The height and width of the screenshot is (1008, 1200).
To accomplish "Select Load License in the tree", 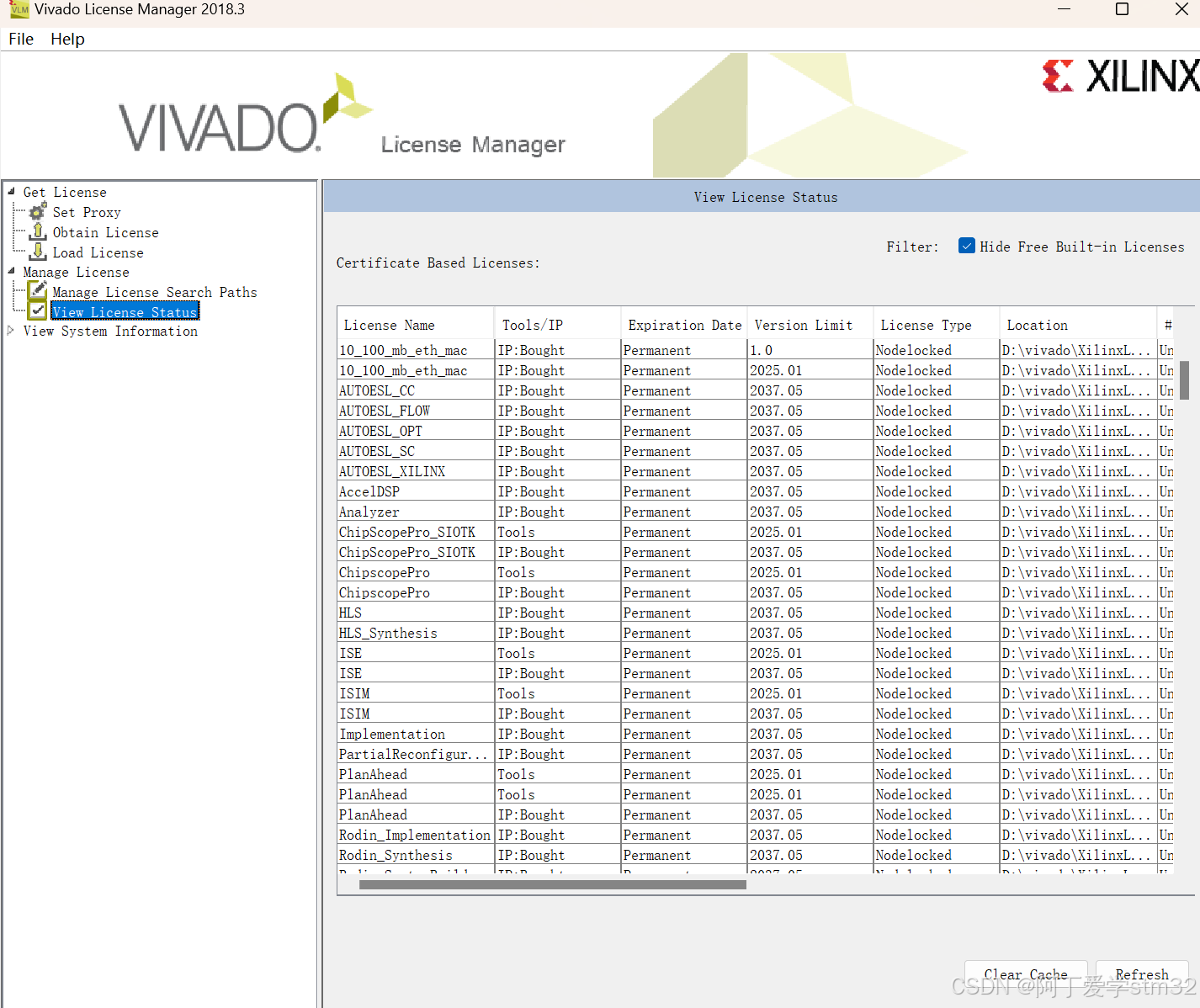I will 98,252.
